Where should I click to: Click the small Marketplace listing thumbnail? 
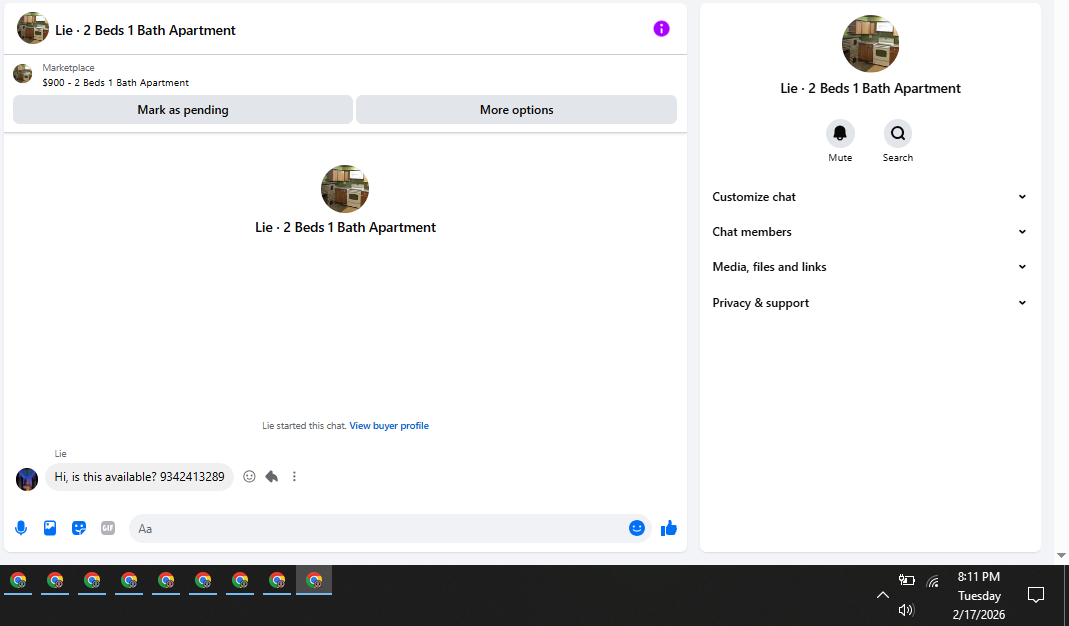[x=22, y=74]
